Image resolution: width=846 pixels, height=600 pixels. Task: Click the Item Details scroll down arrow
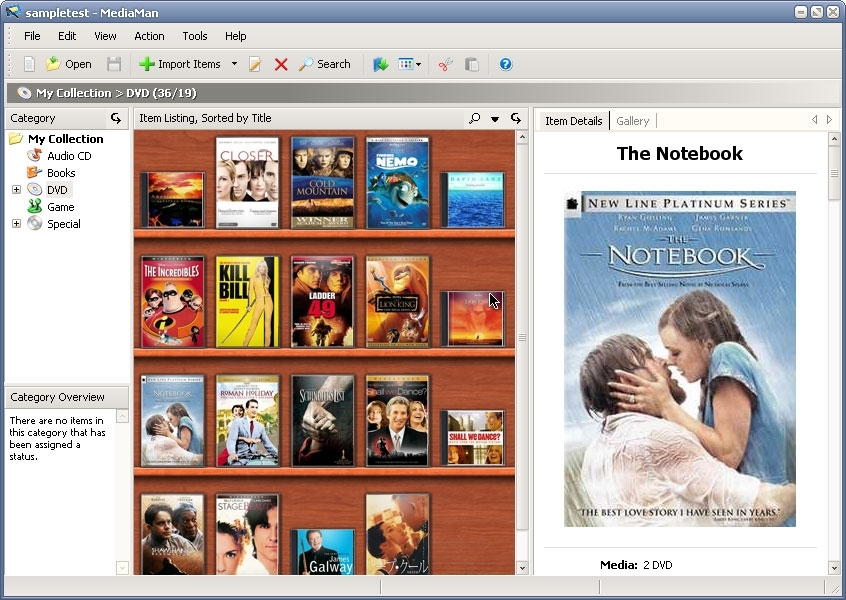(834, 568)
